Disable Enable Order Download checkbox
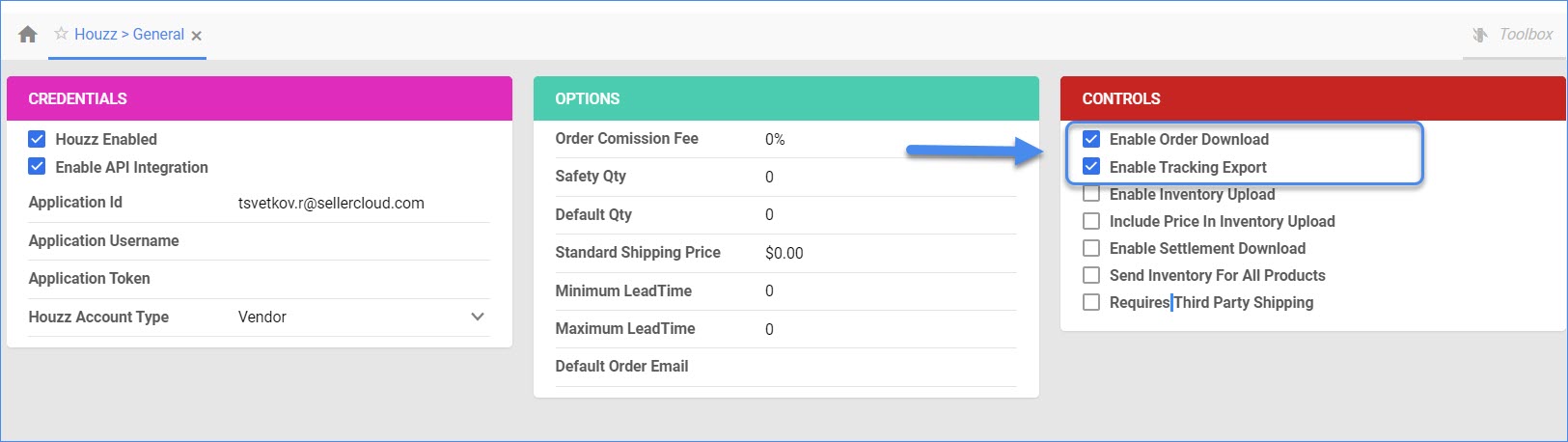This screenshot has height=442, width=1568. (x=1091, y=139)
